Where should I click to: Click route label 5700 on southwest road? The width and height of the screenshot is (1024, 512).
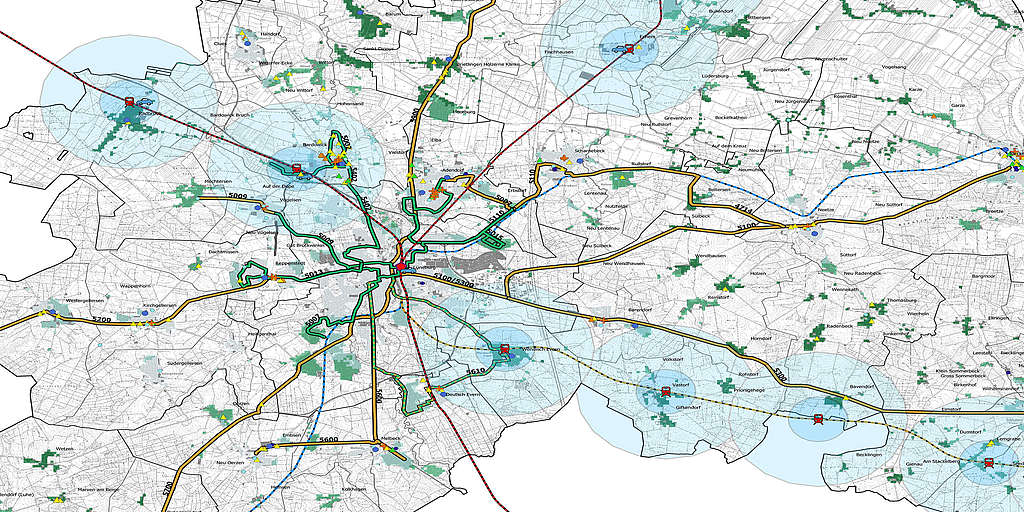coord(168,487)
